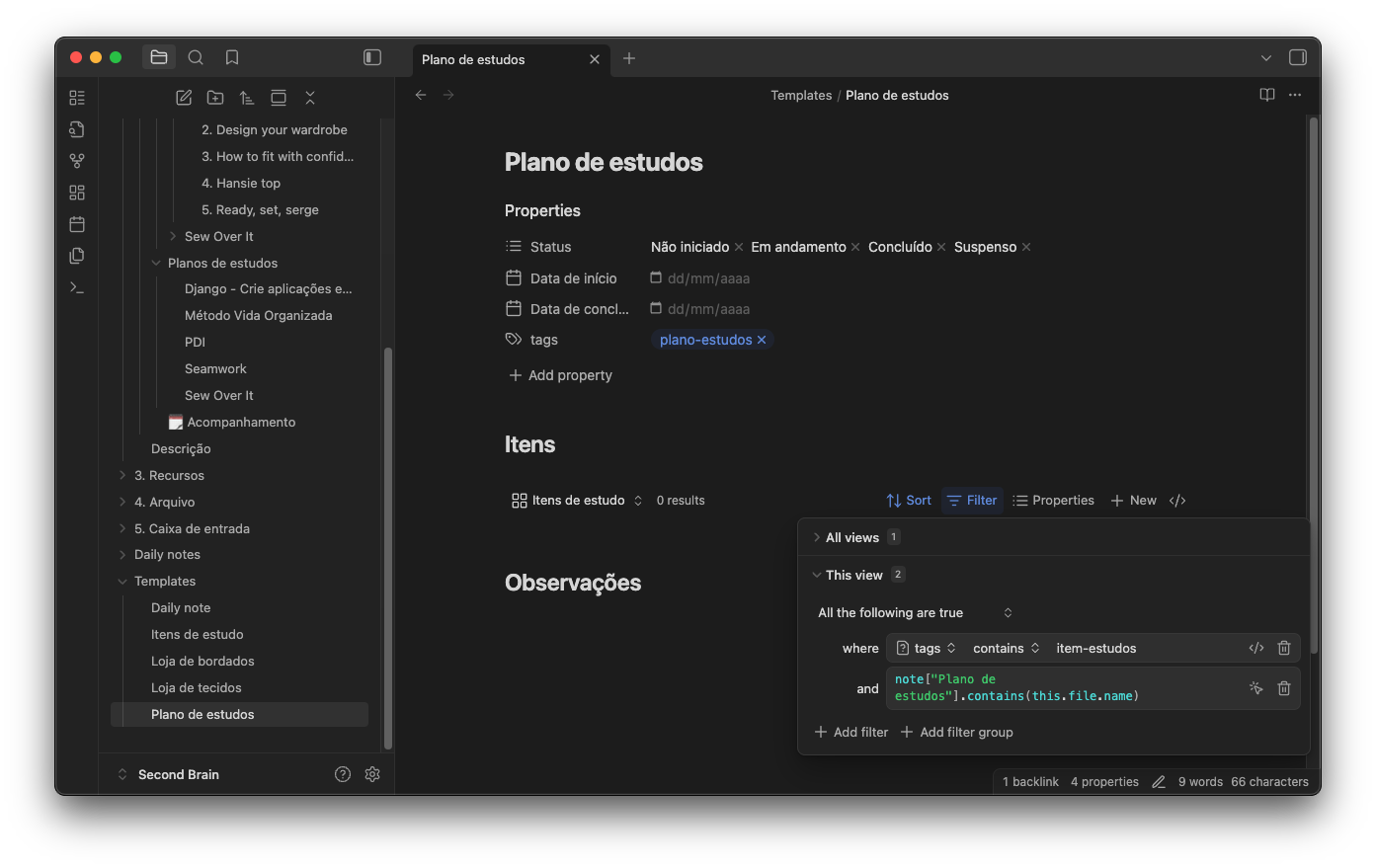
Task: Switch note to reading view
Action: (1266, 96)
